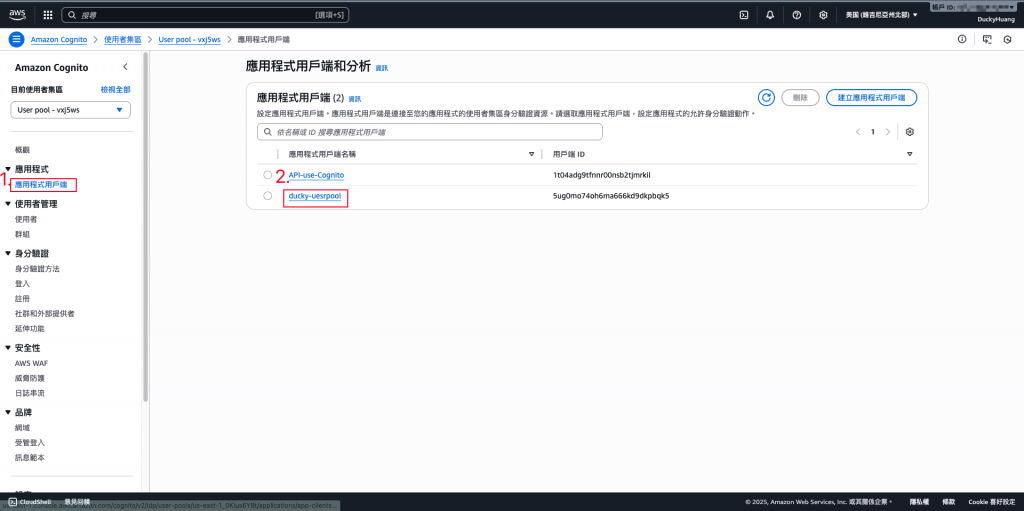Focus the AWS top search box

point(206,14)
